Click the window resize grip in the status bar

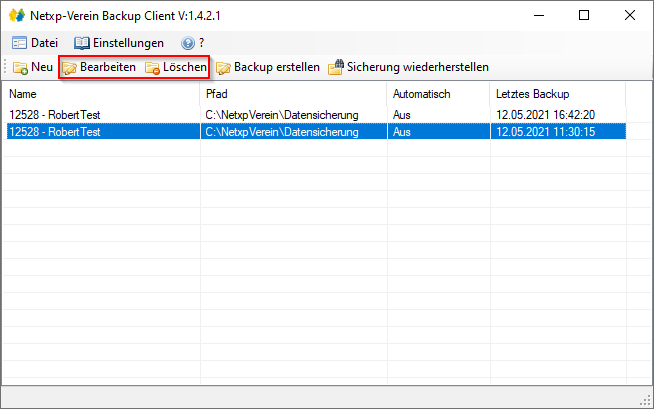coord(646,401)
